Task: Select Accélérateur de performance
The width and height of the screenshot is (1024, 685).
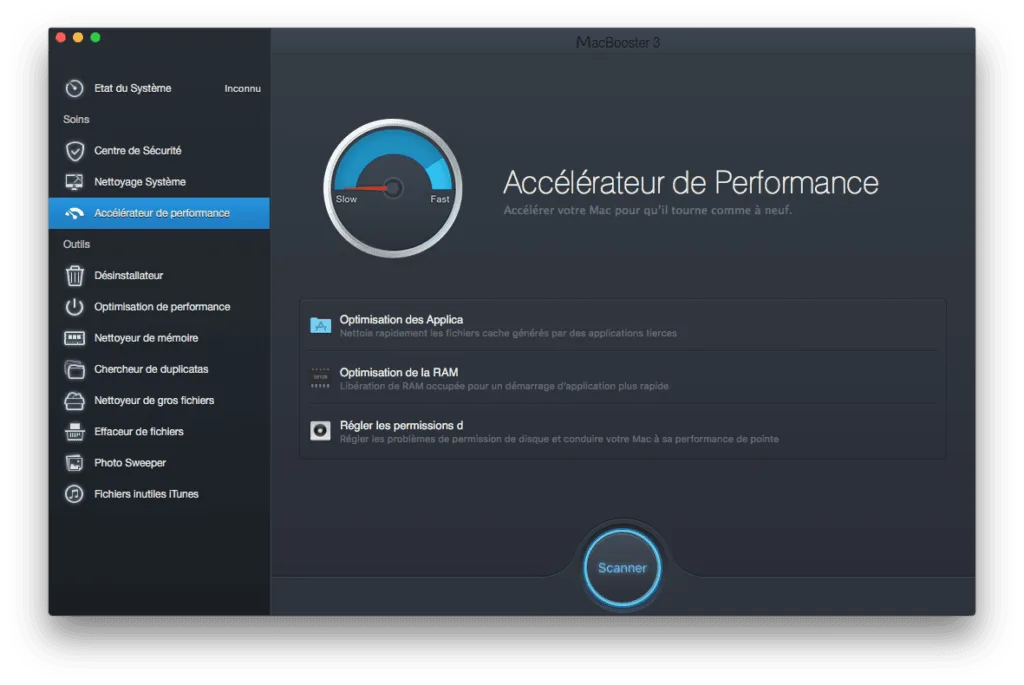Action: [157, 212]
